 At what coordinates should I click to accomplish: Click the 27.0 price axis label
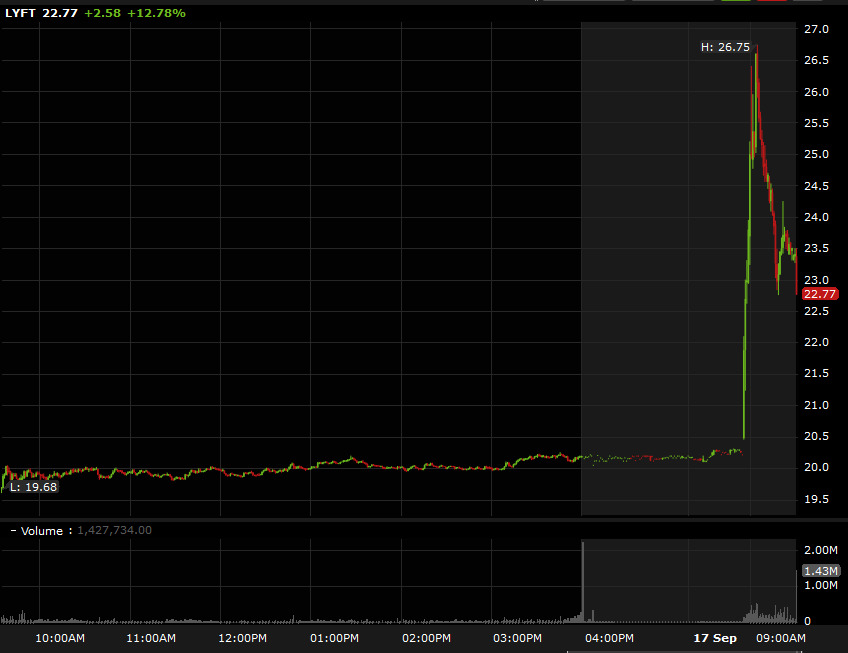pos(816,29)
